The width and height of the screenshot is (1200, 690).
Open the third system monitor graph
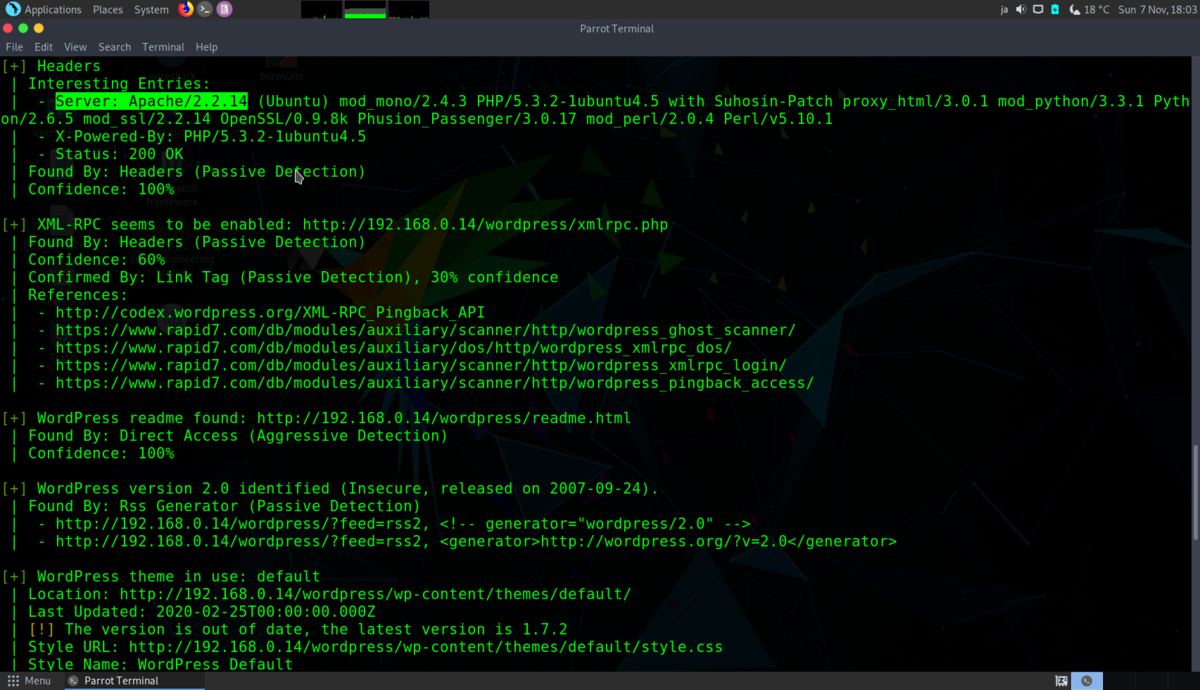click(x=409, y=10)
